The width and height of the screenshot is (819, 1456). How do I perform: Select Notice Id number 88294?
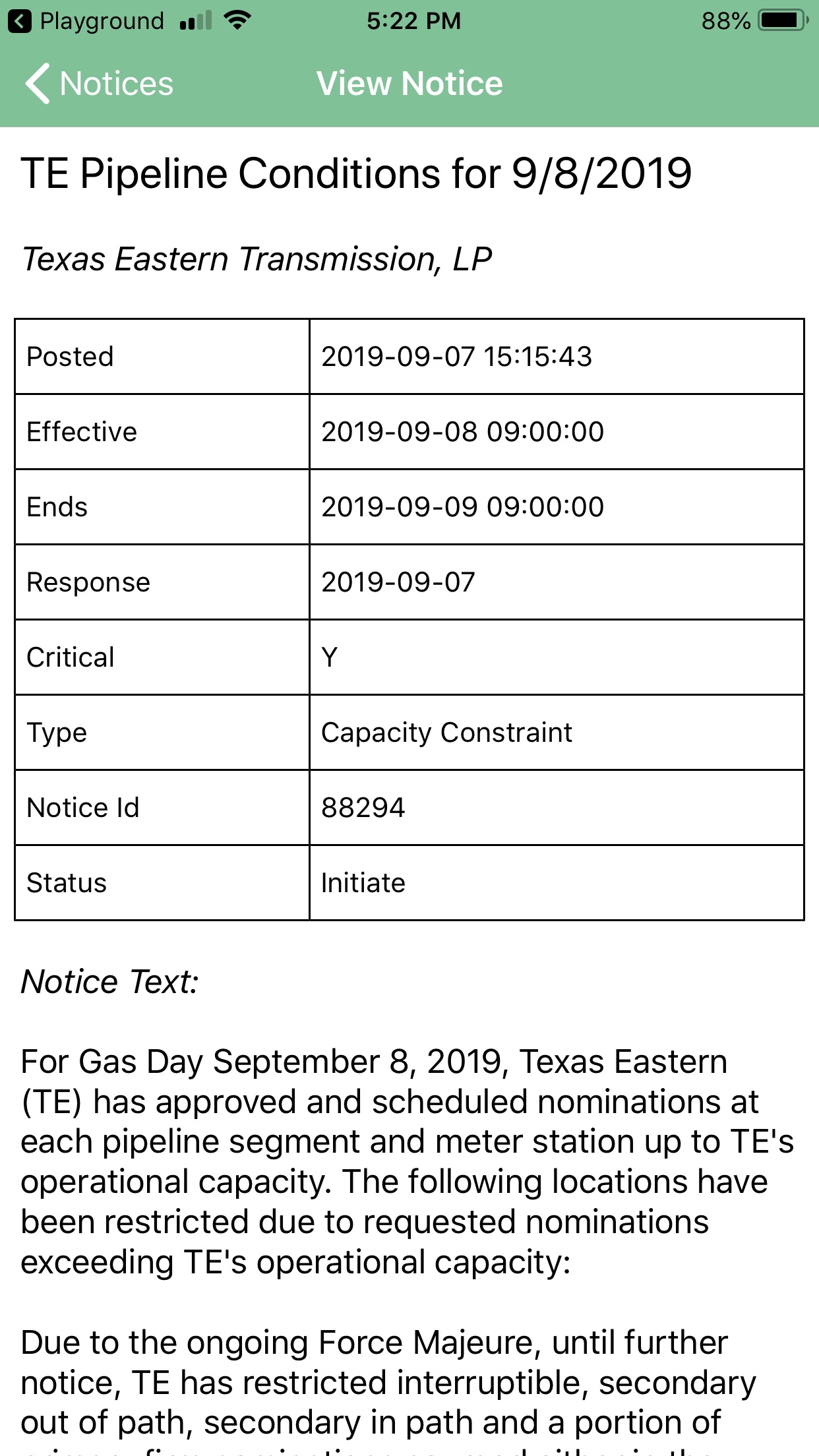[x=363, y=808]
